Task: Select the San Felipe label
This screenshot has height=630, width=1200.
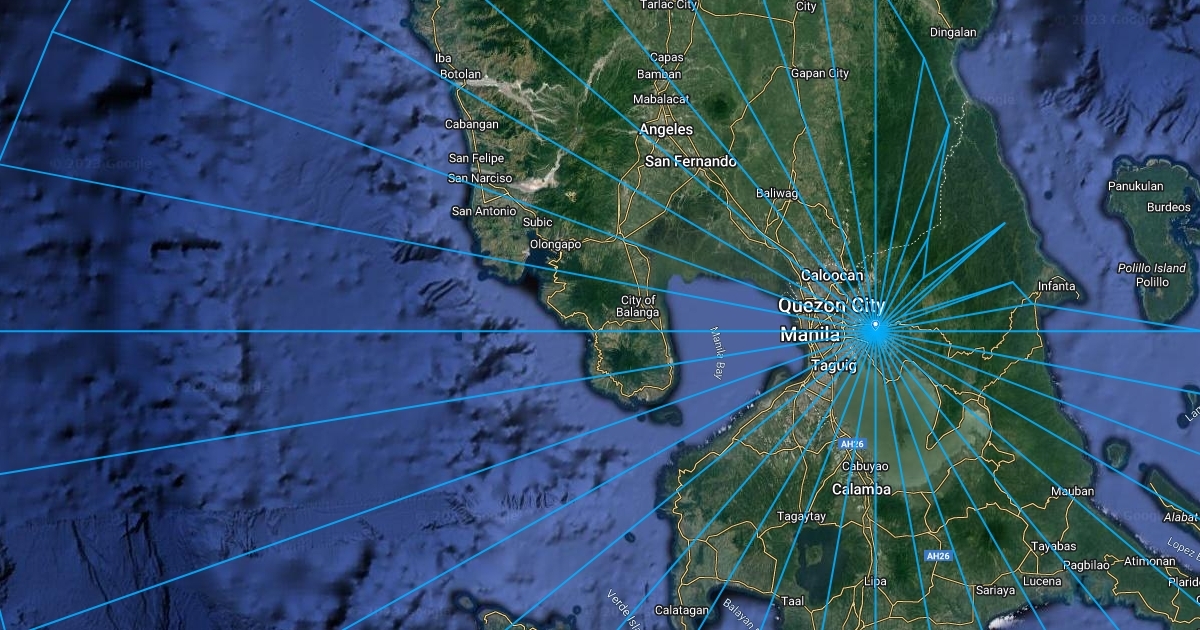Action: tap(477, 158)
